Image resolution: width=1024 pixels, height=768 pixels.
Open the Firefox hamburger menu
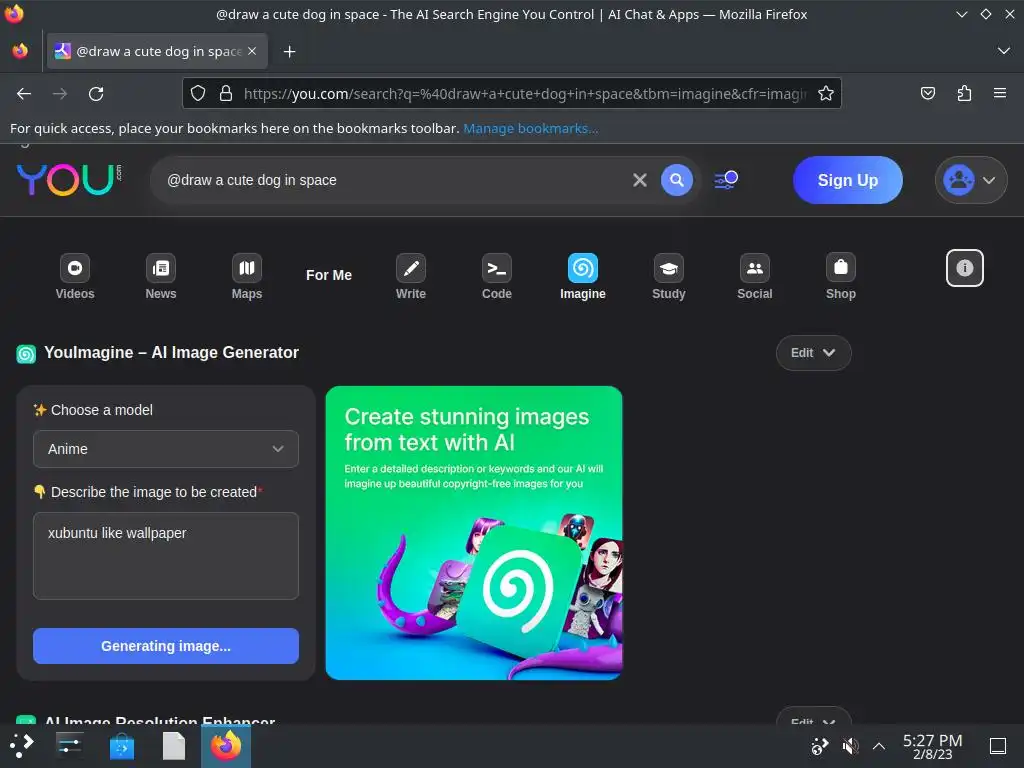(1000, 93)
